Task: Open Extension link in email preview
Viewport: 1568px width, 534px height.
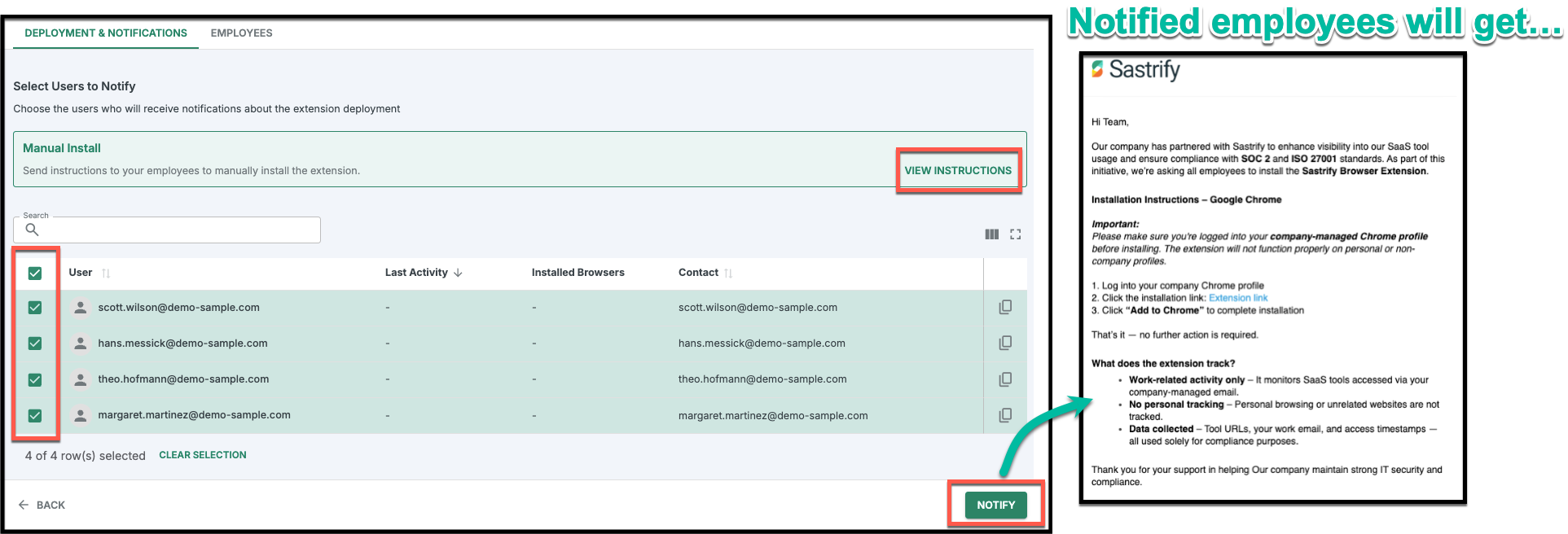Action: point(1238,298)
